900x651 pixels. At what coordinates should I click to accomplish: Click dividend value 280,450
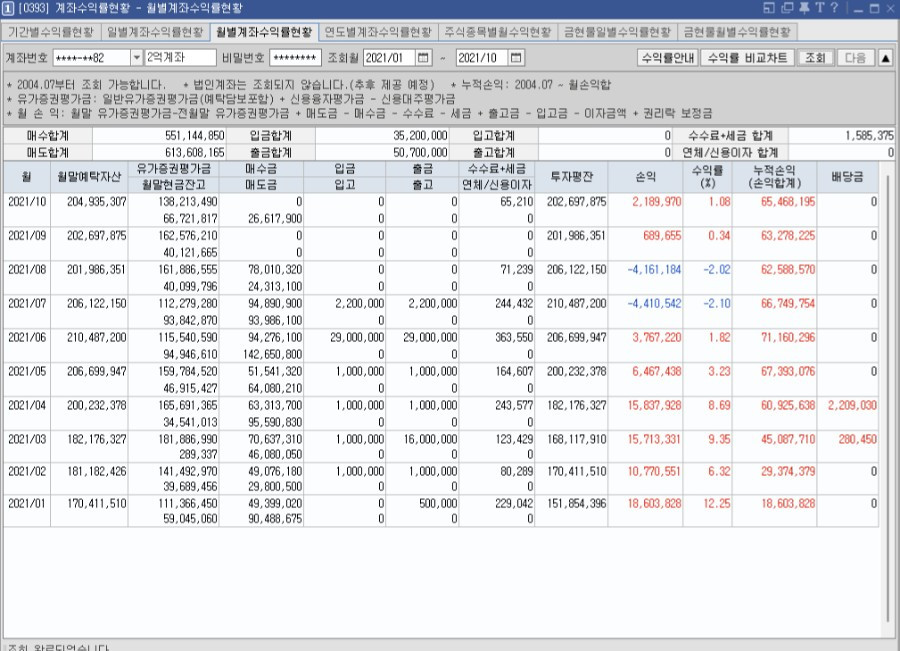858,439
